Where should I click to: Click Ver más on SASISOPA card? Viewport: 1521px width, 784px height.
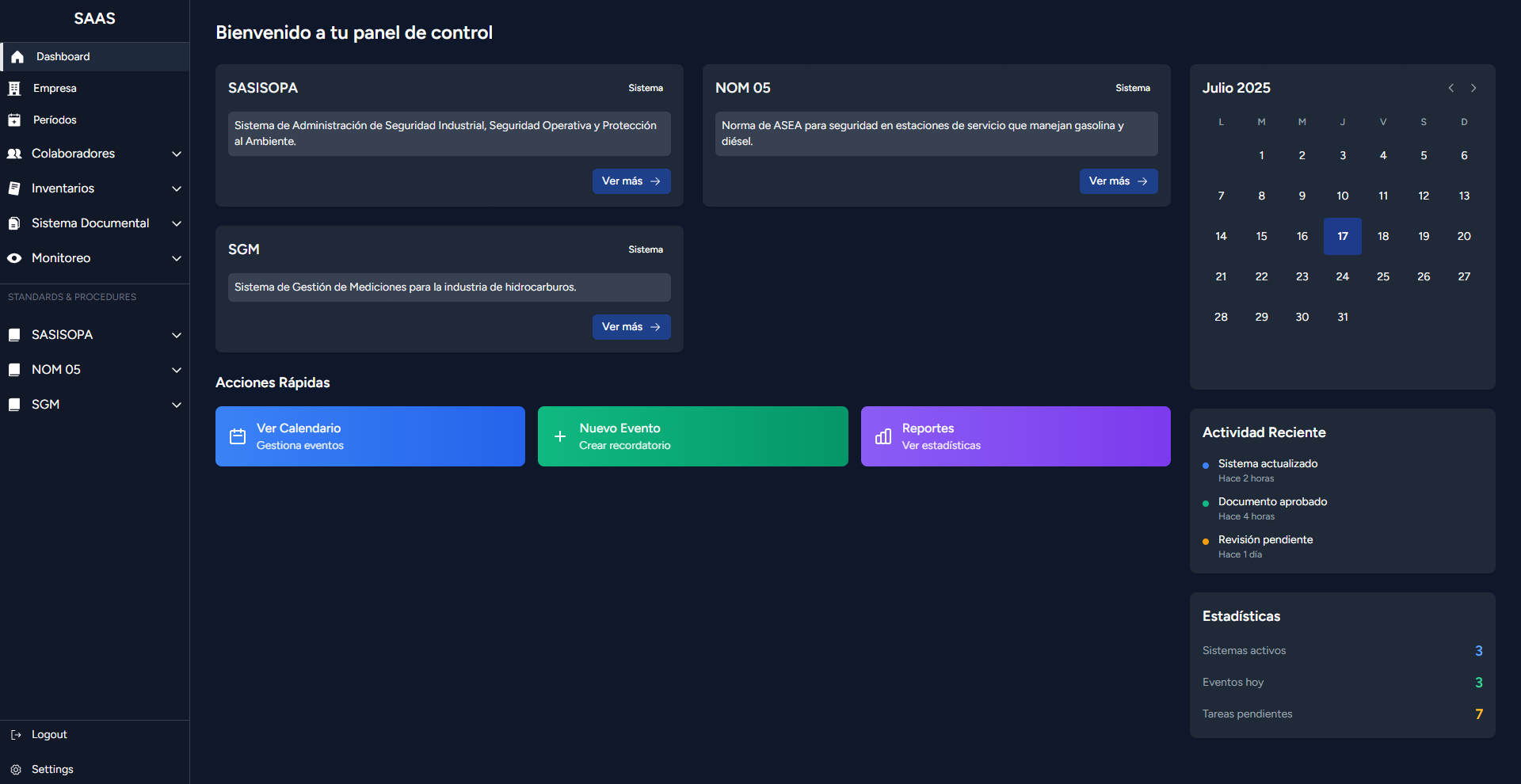coord(631,181)
